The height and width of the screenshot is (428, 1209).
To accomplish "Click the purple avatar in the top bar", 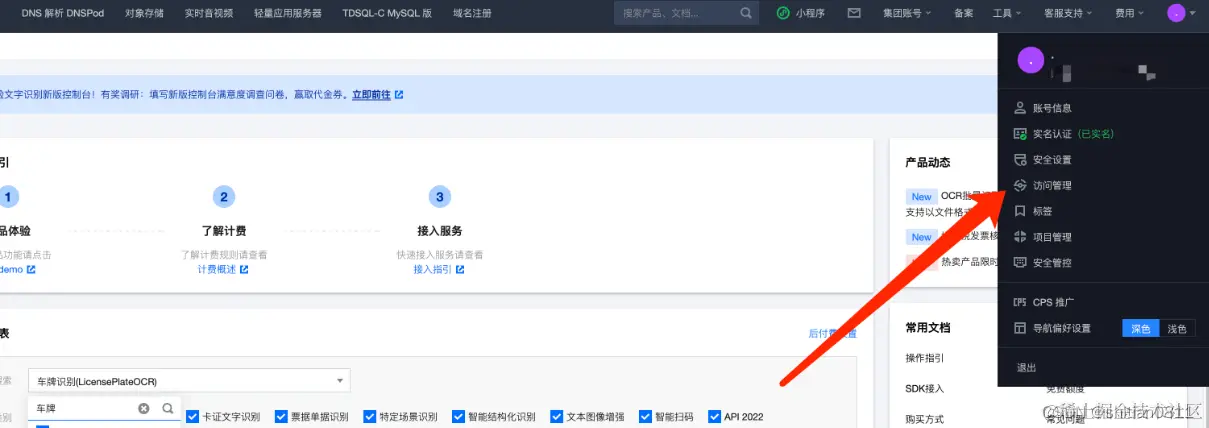I will (x=1176, y=13).
